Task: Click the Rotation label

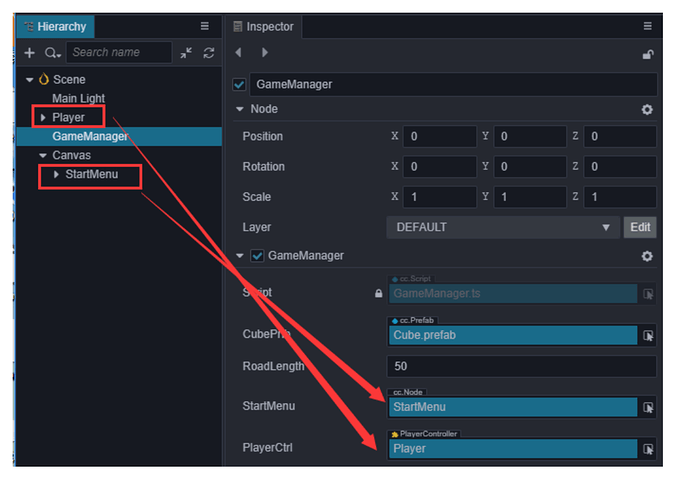Action: pos(264,167)
